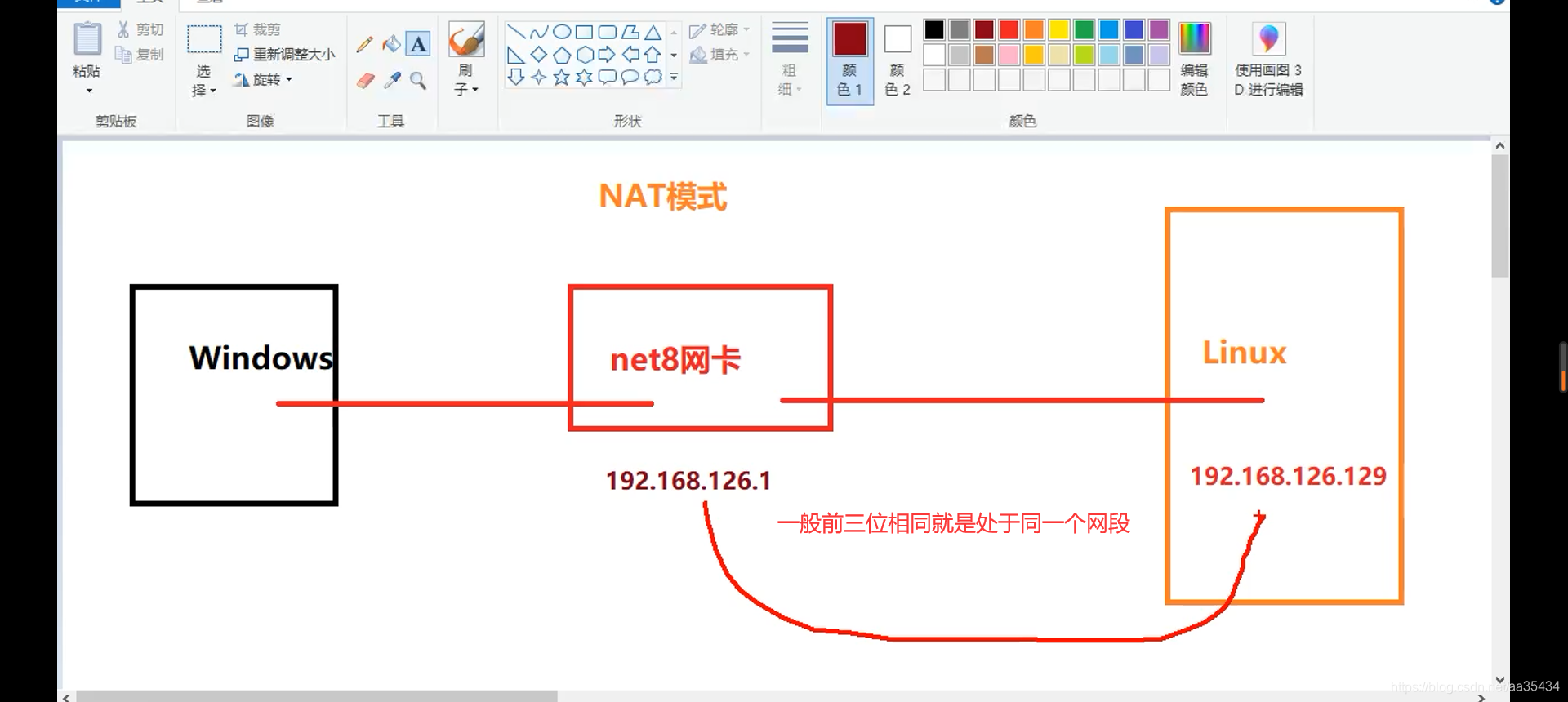
Task: Pick the Oval shape
Action: 562,33
